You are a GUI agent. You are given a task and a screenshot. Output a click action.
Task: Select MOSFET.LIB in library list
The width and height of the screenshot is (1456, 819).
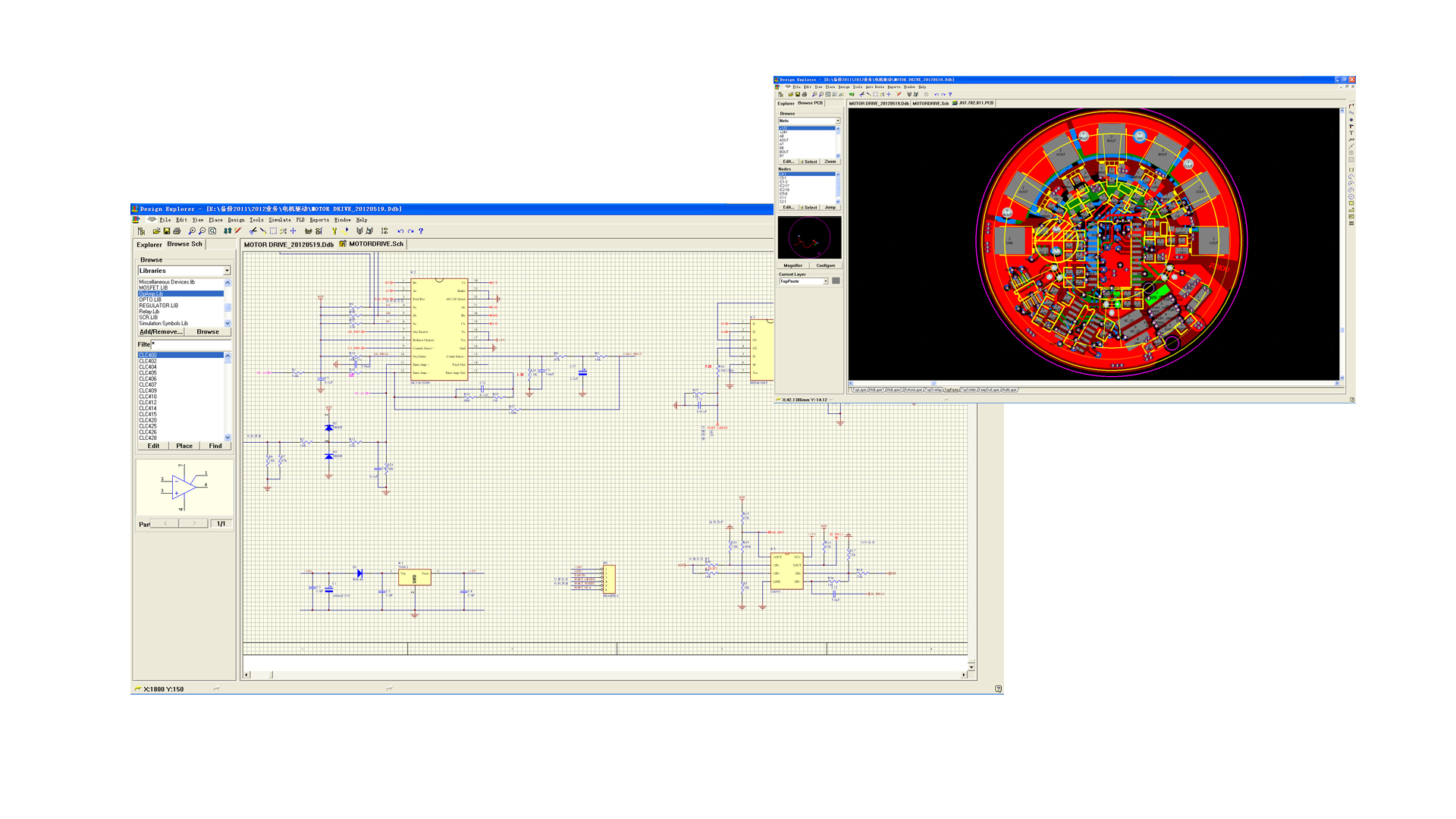[x=180, y=288]
